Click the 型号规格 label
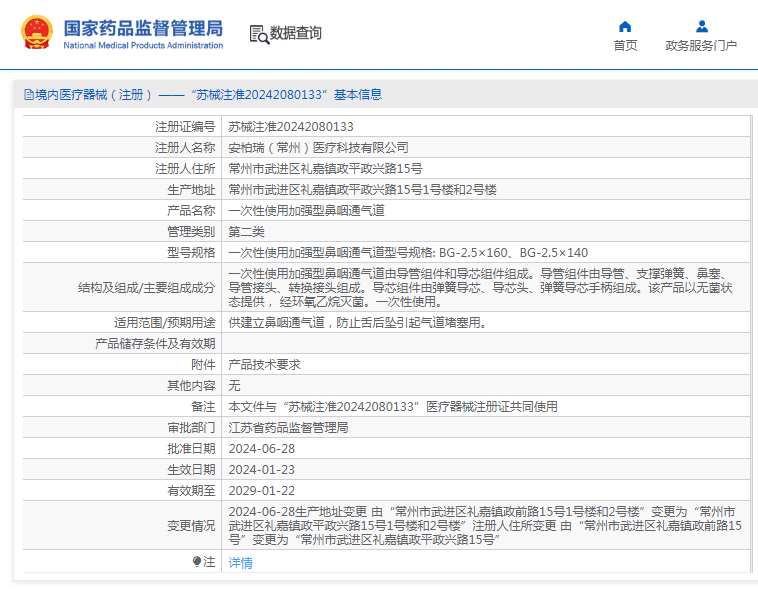The image size is (758, 596). point(191,253)
